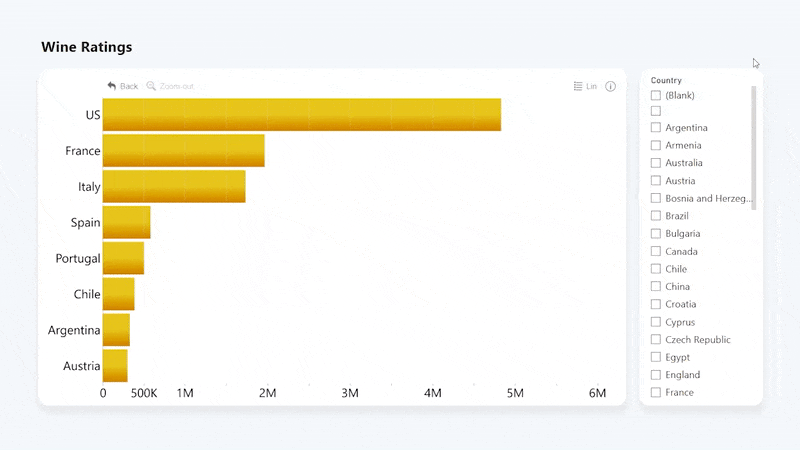
Task: Enable the Argentina country filter
Action: [x=656, y=128]
